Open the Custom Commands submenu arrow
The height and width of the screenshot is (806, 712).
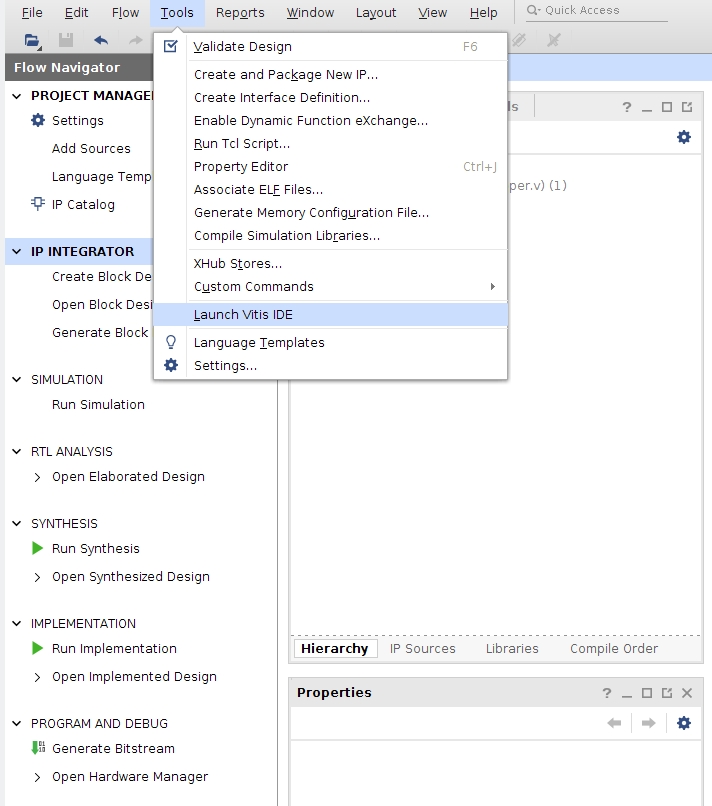[x=492, y=286]
